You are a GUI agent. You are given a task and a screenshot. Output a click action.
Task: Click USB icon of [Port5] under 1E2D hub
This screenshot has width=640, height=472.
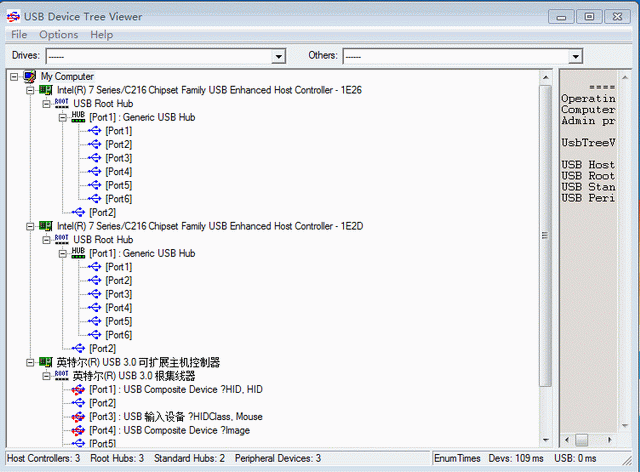pos(94,321)
